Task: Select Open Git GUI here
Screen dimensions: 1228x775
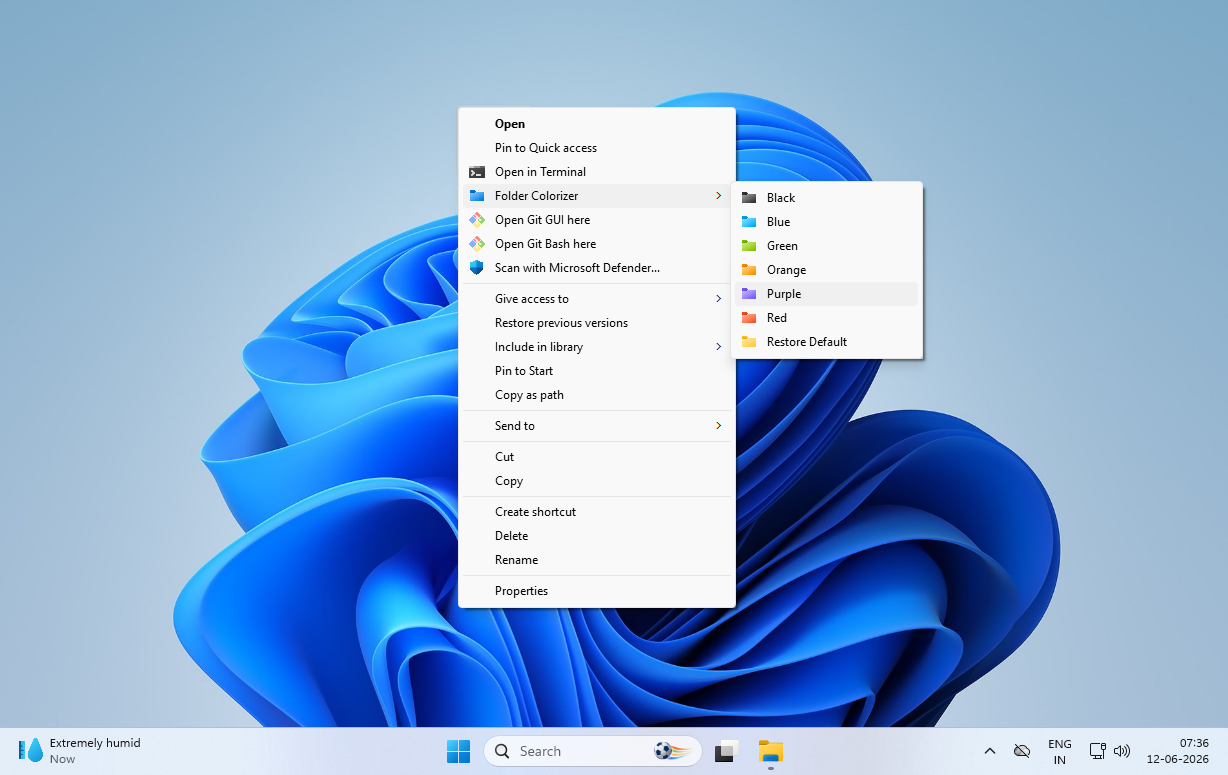Action: (x=597, y=220)
